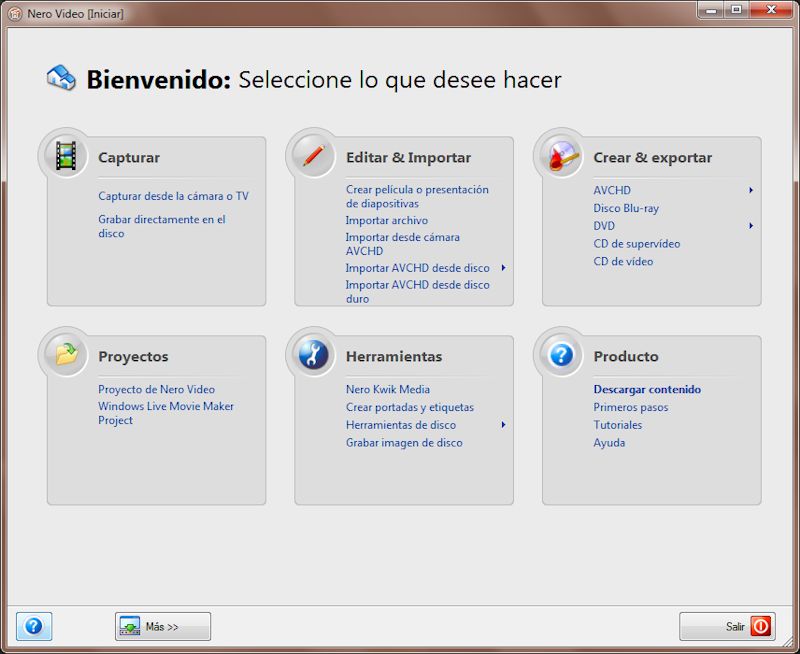The height and width of the screenshot is (654, 800).
Task: Click the Producto heading
Action: [626, 357]
